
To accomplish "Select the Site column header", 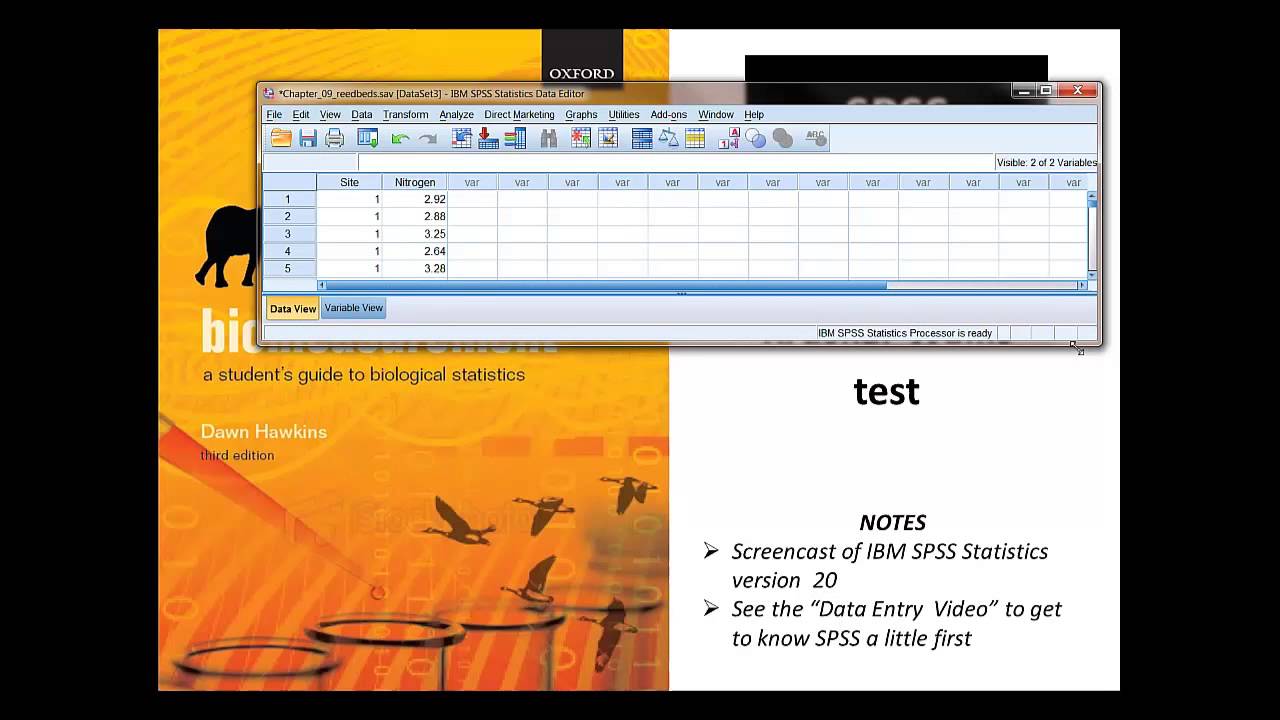I will tap(349, 182).
